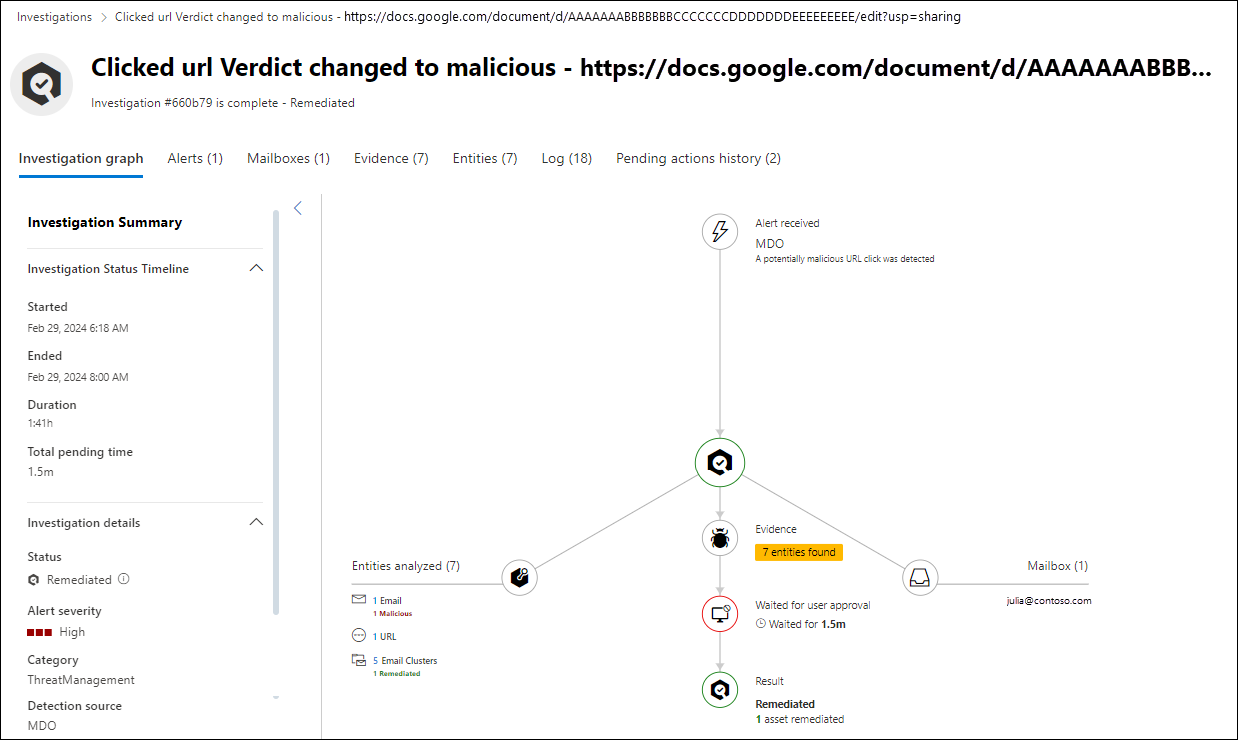This screenshot has height=740, width=1238.
Task: Switch to the Alerts (1) tab
Action: click(x=195, y=158)
